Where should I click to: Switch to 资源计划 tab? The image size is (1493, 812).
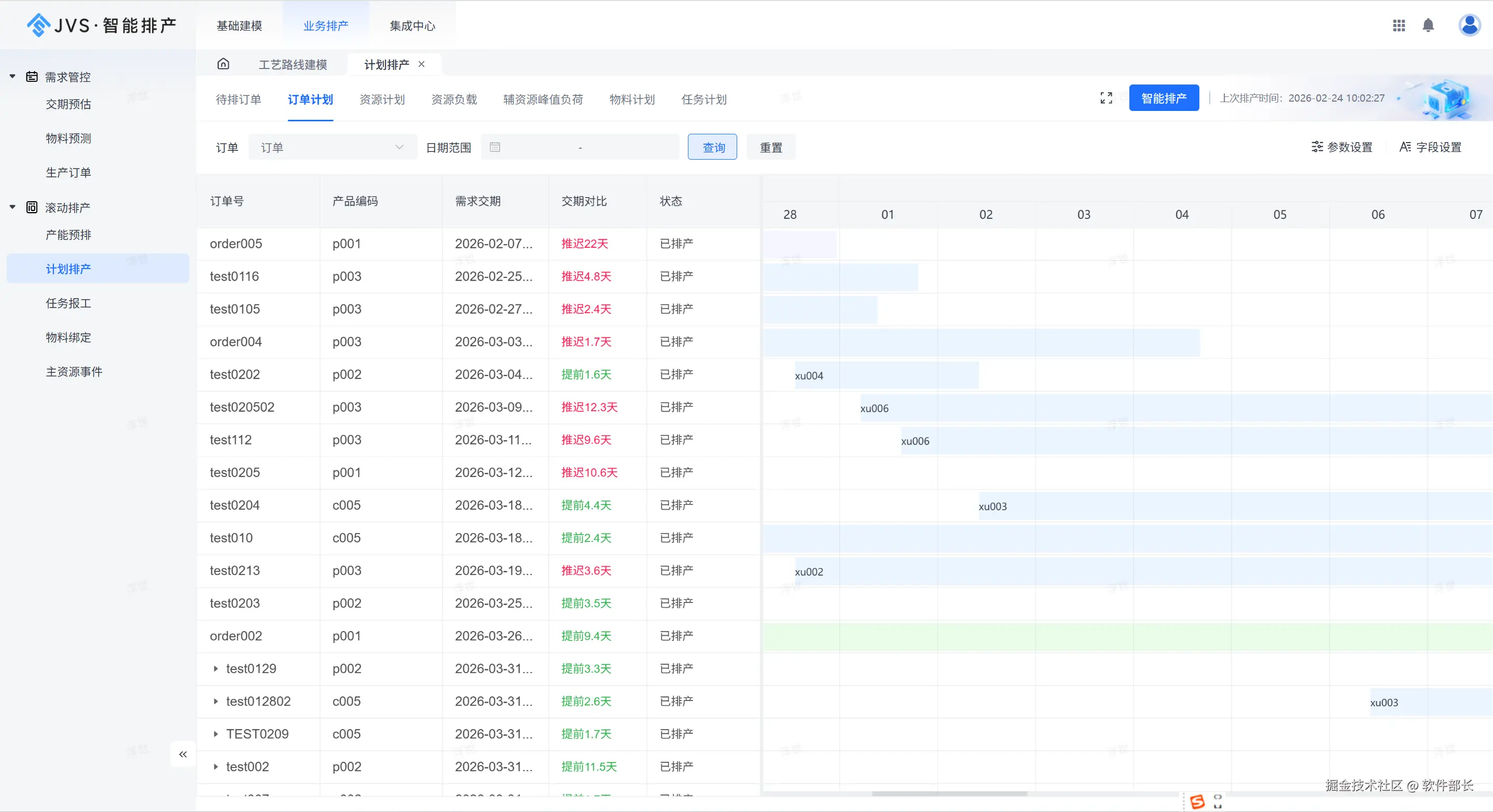(x=382, y=100)
